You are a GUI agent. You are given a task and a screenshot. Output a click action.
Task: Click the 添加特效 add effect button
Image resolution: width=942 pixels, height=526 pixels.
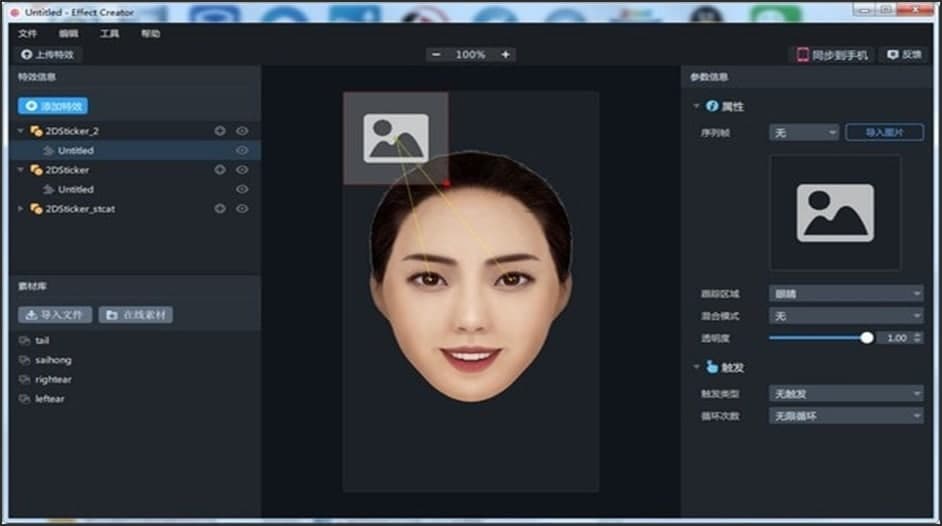pyautogui.click(x=54, y=106)
